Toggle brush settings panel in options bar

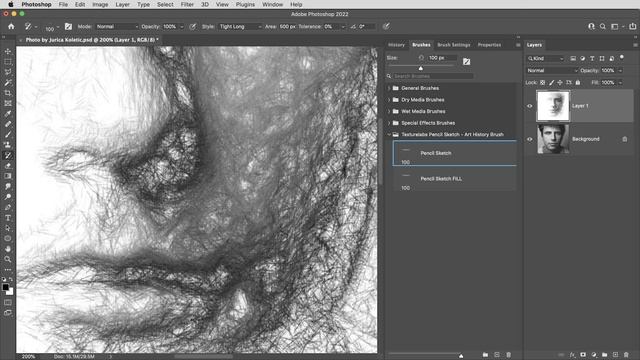tap(68, 27)
